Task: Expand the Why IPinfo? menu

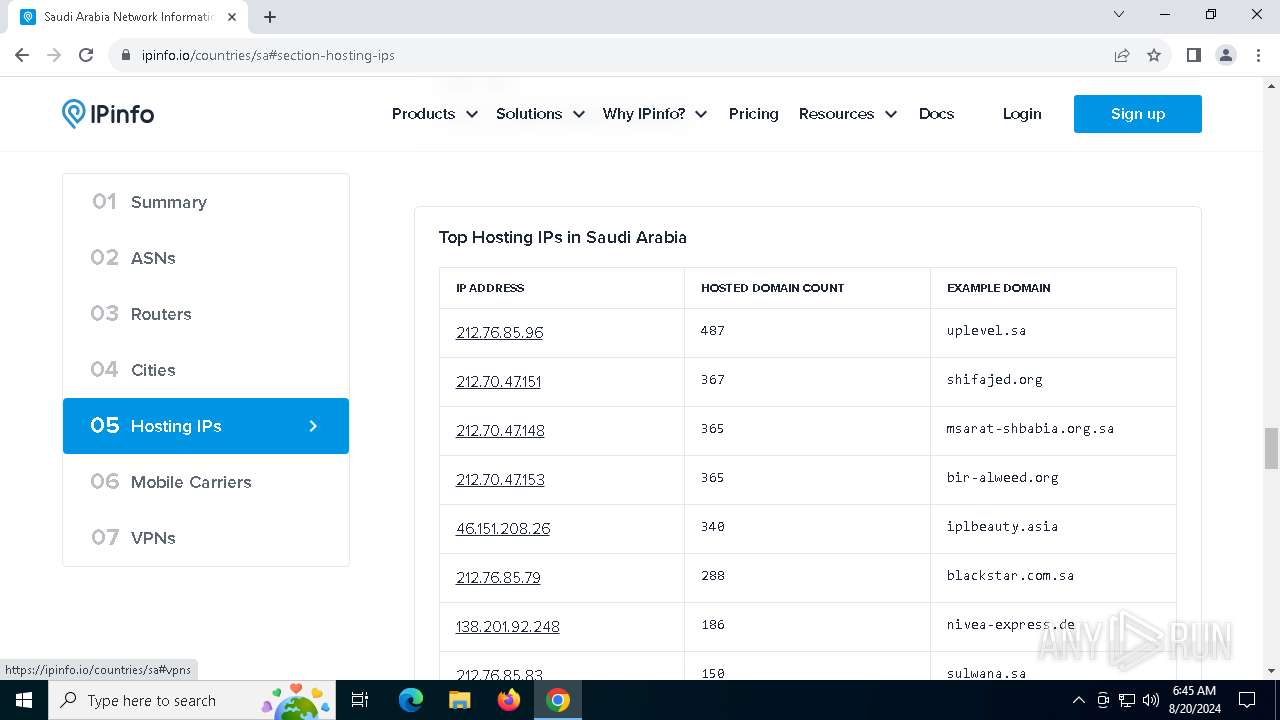Action: (654, 114)
